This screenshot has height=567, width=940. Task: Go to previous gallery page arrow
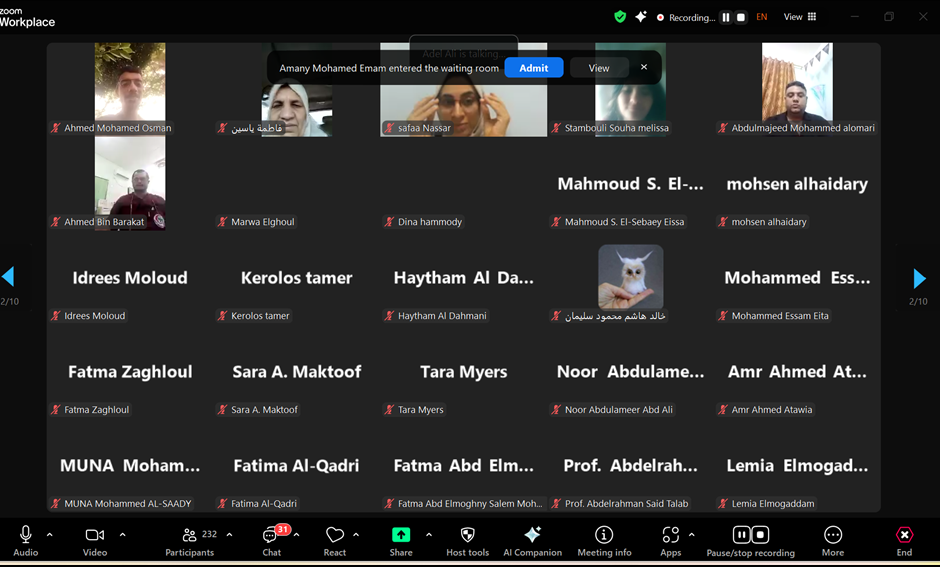(x=8, y=277)
